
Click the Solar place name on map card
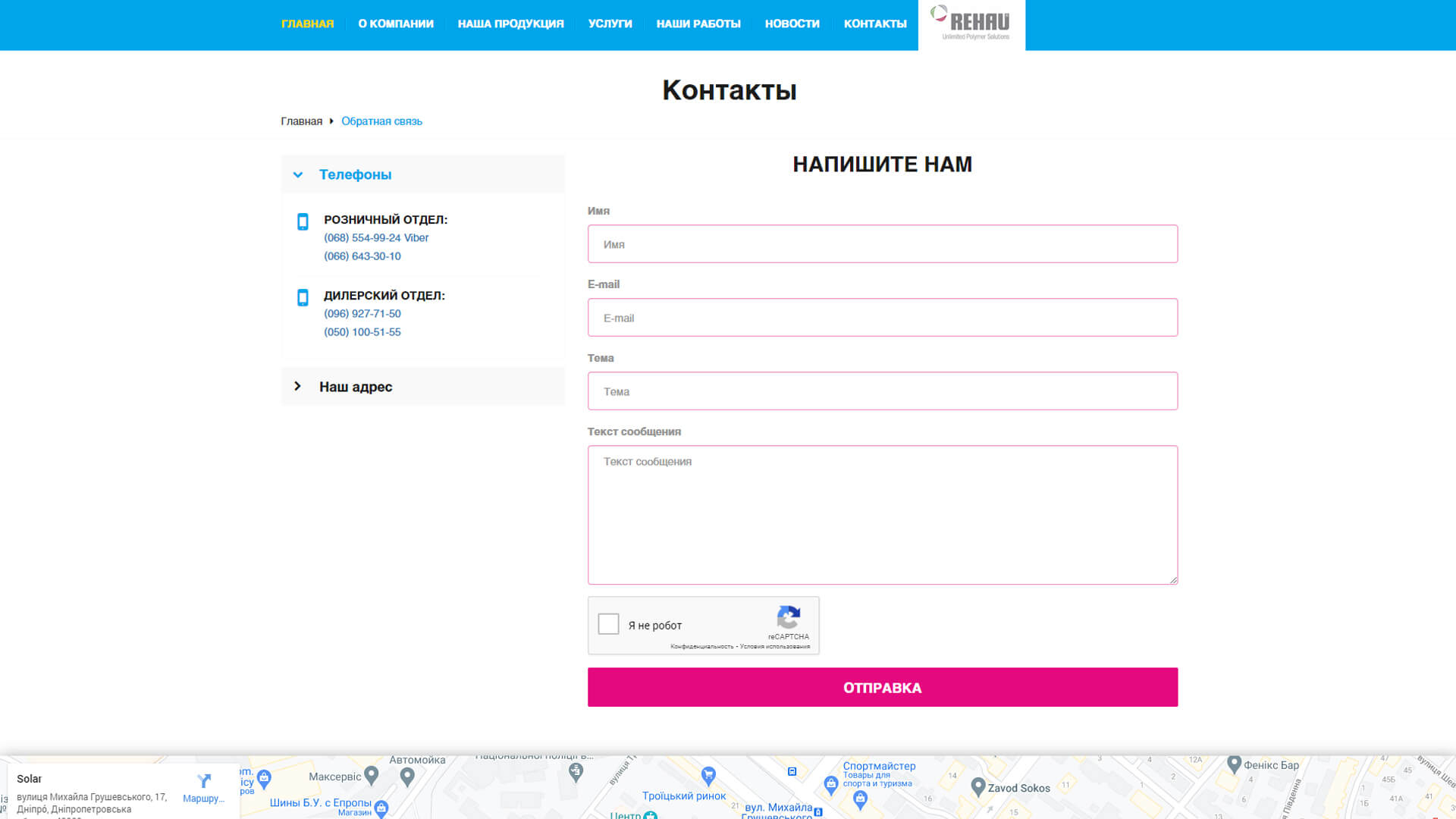(30, 779)
